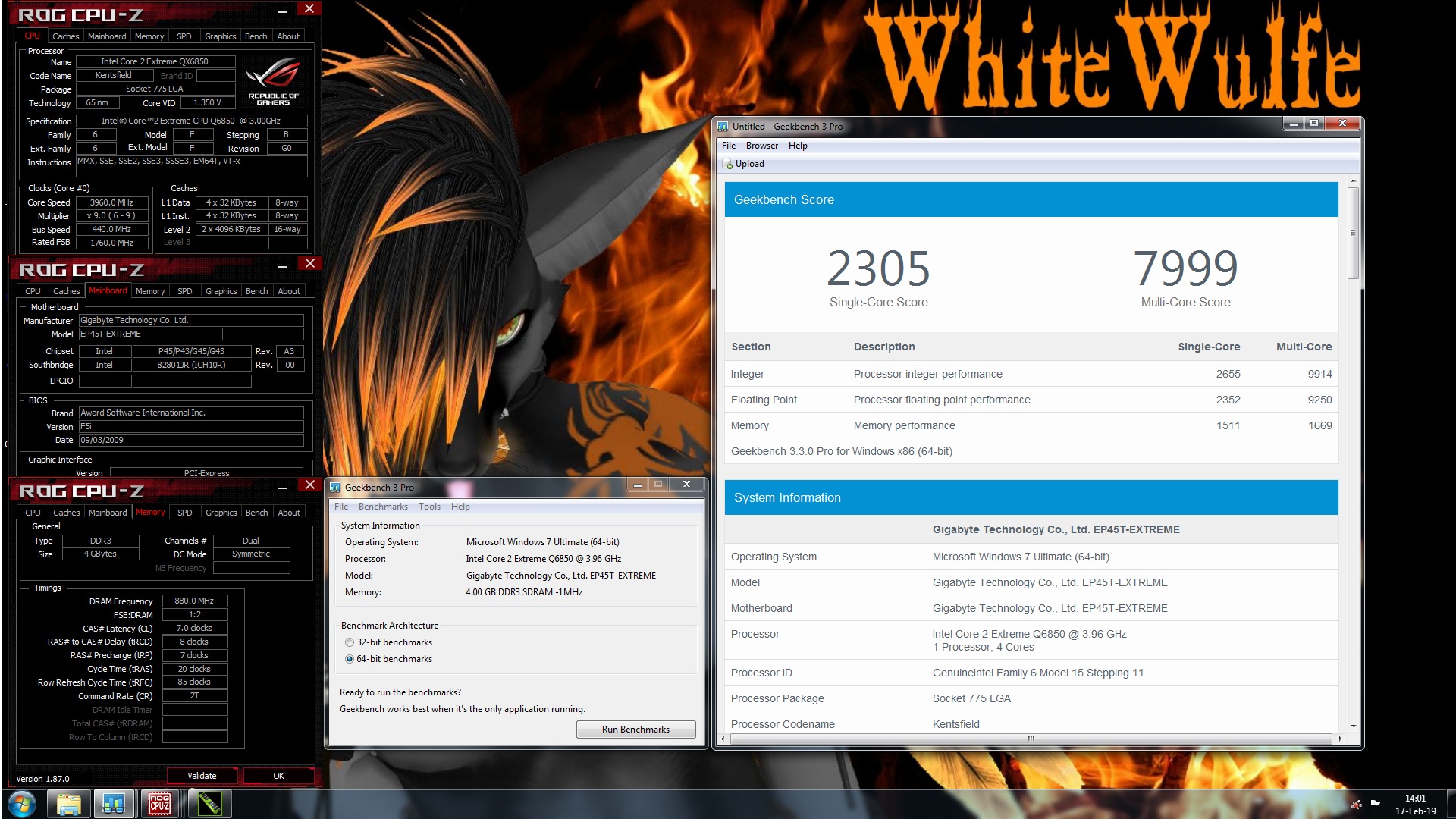Click memory Type field DDR3
This screenshot has height=819, width=1456.
pos(101,541)
